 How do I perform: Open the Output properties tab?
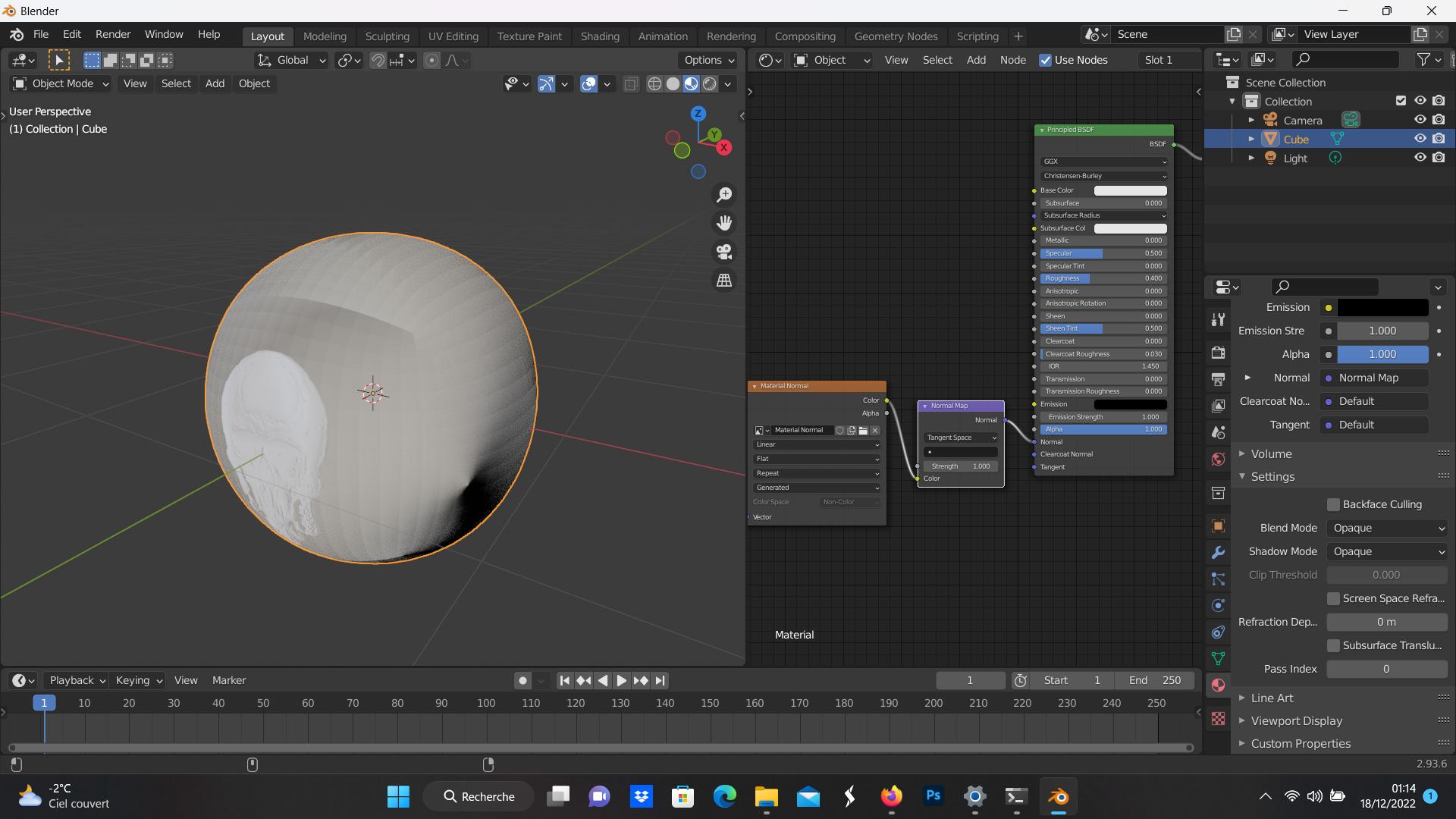[x=1218, y=379]
